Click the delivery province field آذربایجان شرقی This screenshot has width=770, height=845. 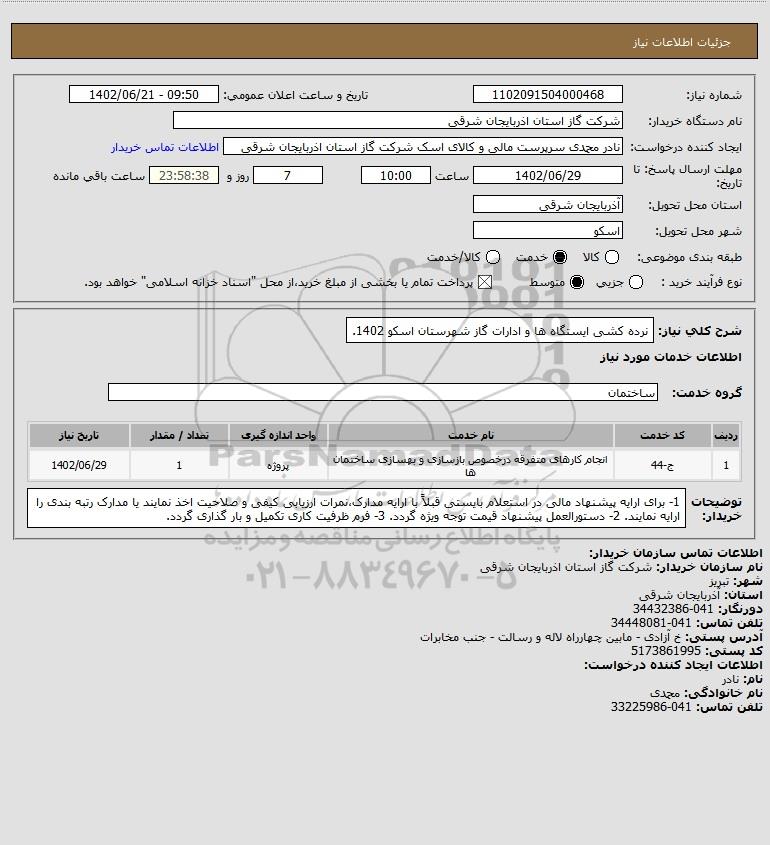[547, 204]
